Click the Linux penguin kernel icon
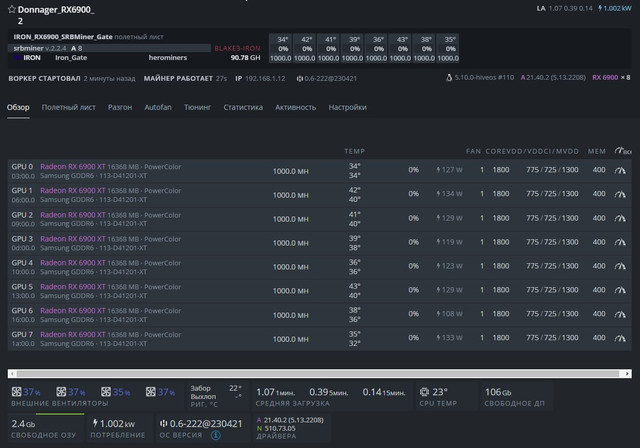Screen dimensions: 640x448 point(449,77)
